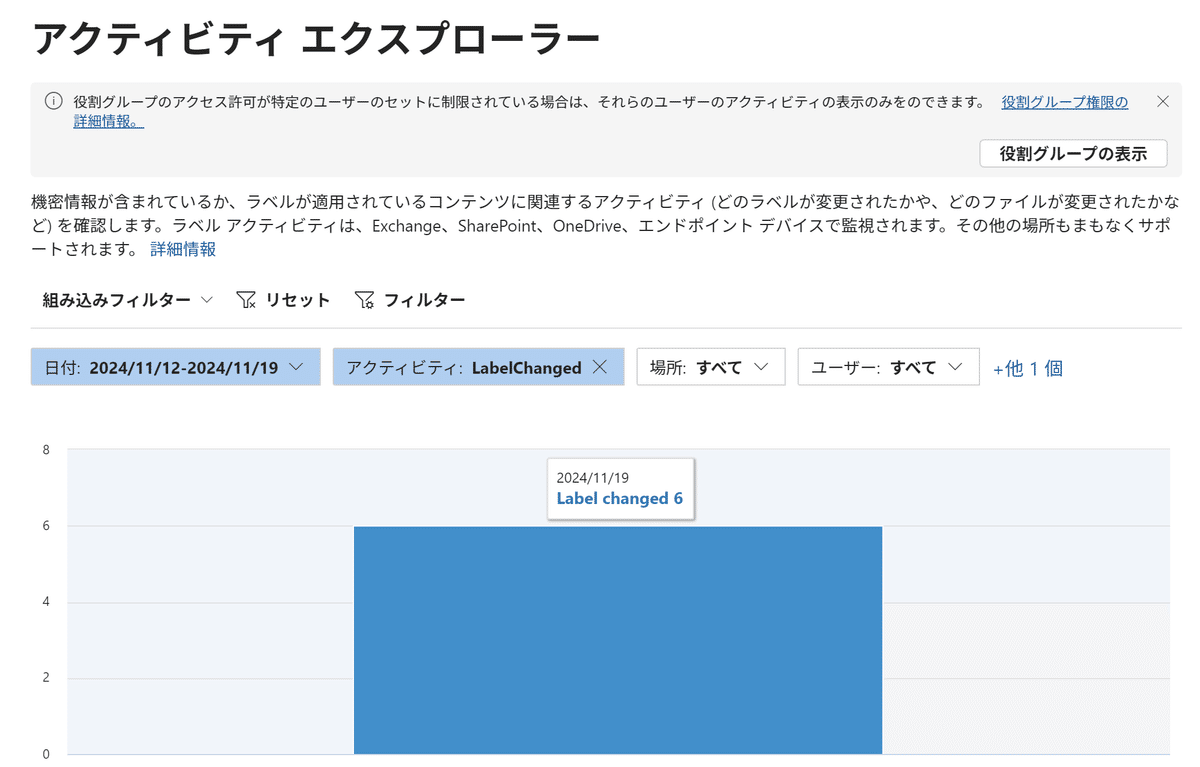
Task: Open the 日付 date range dropdown
Action: (x=176, y=367)
